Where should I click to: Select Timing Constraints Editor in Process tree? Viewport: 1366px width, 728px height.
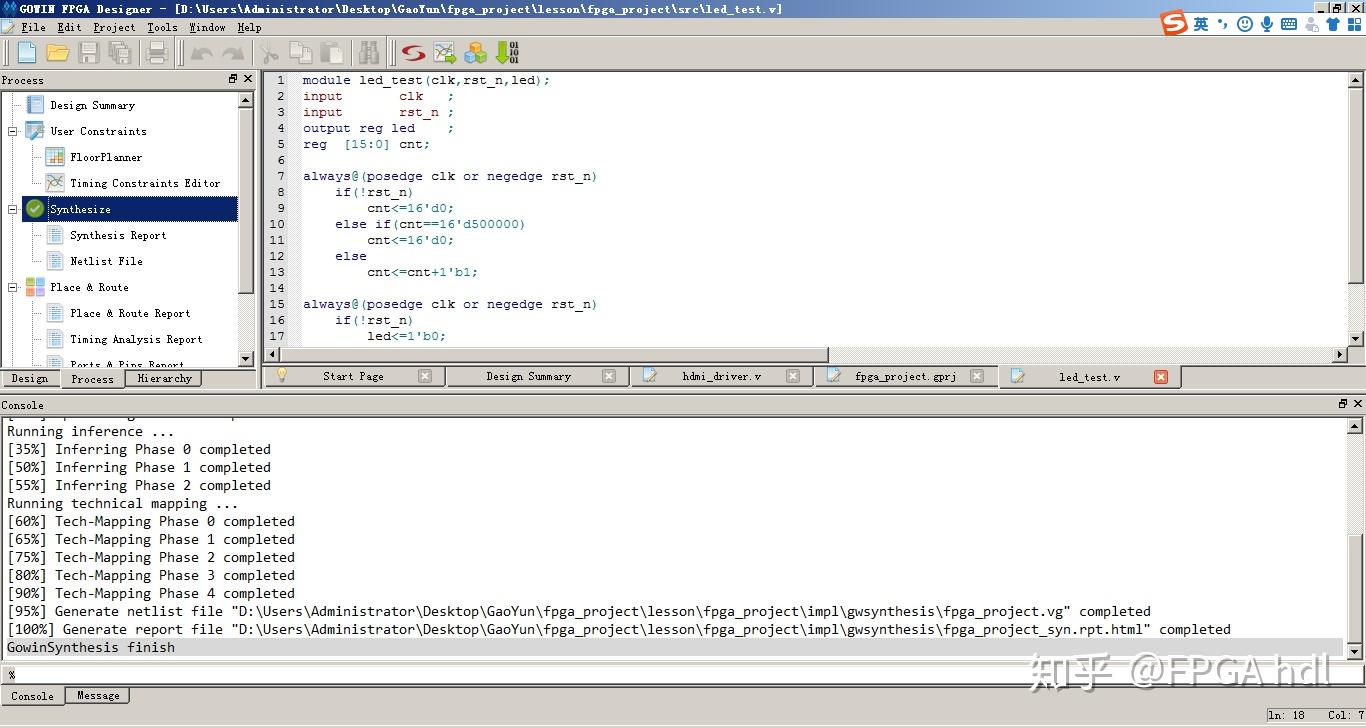145,183
